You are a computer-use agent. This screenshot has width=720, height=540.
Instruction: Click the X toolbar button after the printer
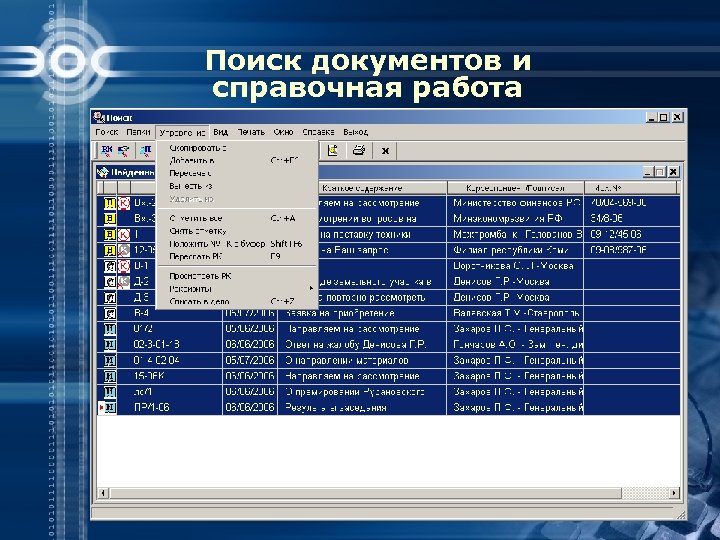[386, 151]
